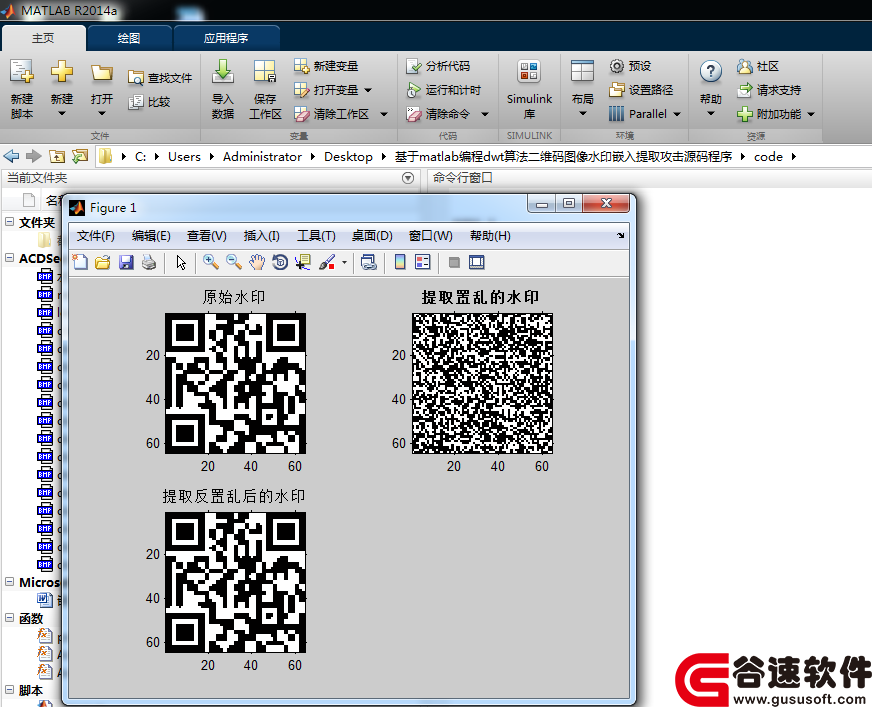Go up one folder level icon
The image size is (872, 707).
(57, 156)
